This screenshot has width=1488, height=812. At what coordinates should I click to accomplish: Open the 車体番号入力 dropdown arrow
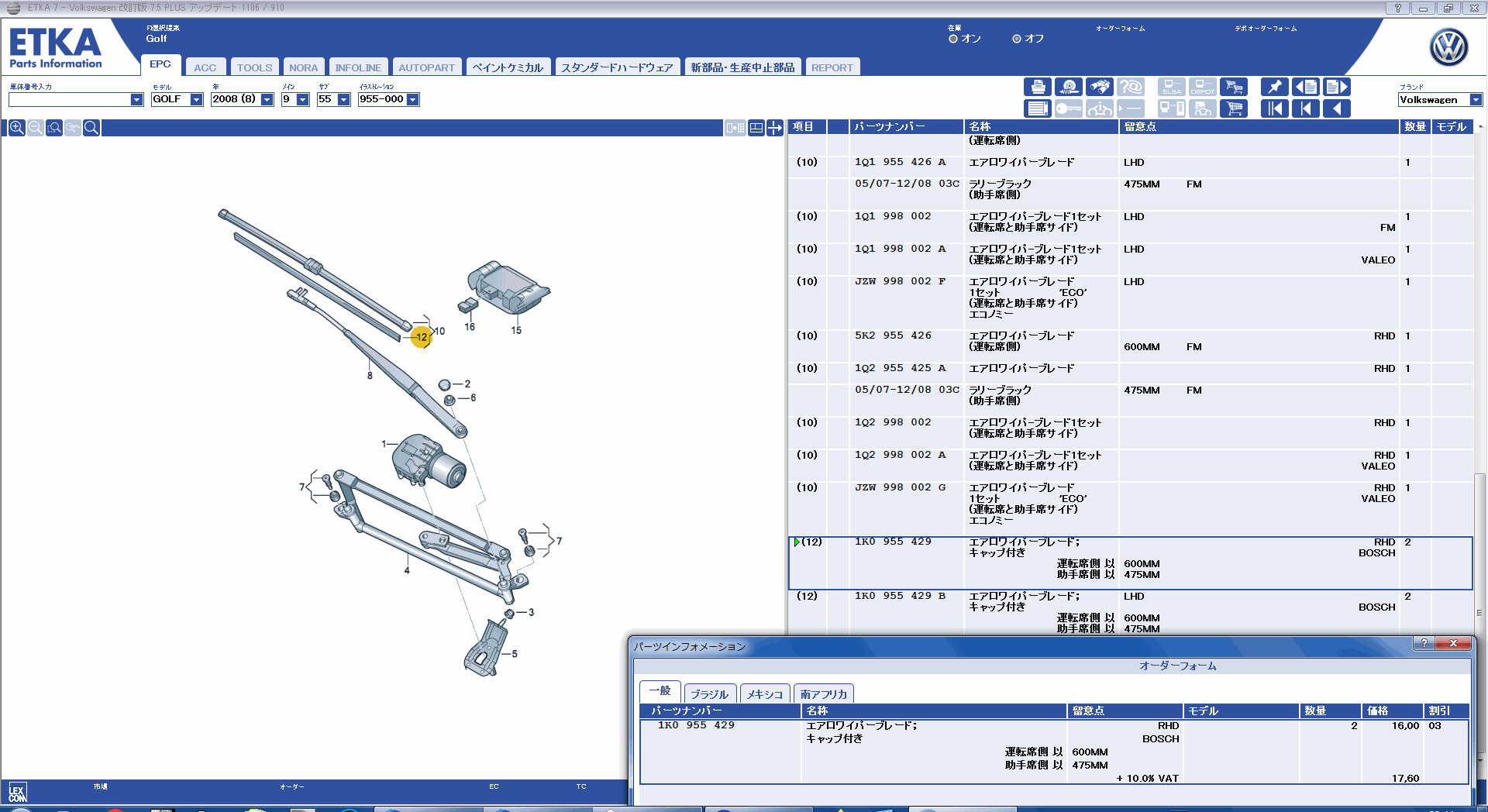tap(137, 100)
